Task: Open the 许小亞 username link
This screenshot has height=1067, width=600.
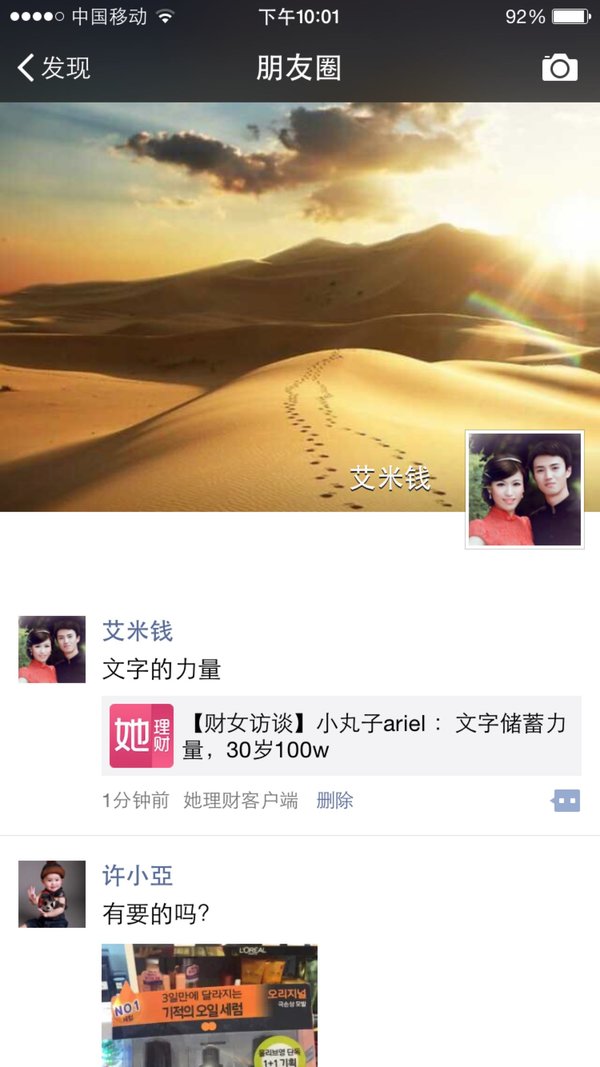Action: coord(137,875)
